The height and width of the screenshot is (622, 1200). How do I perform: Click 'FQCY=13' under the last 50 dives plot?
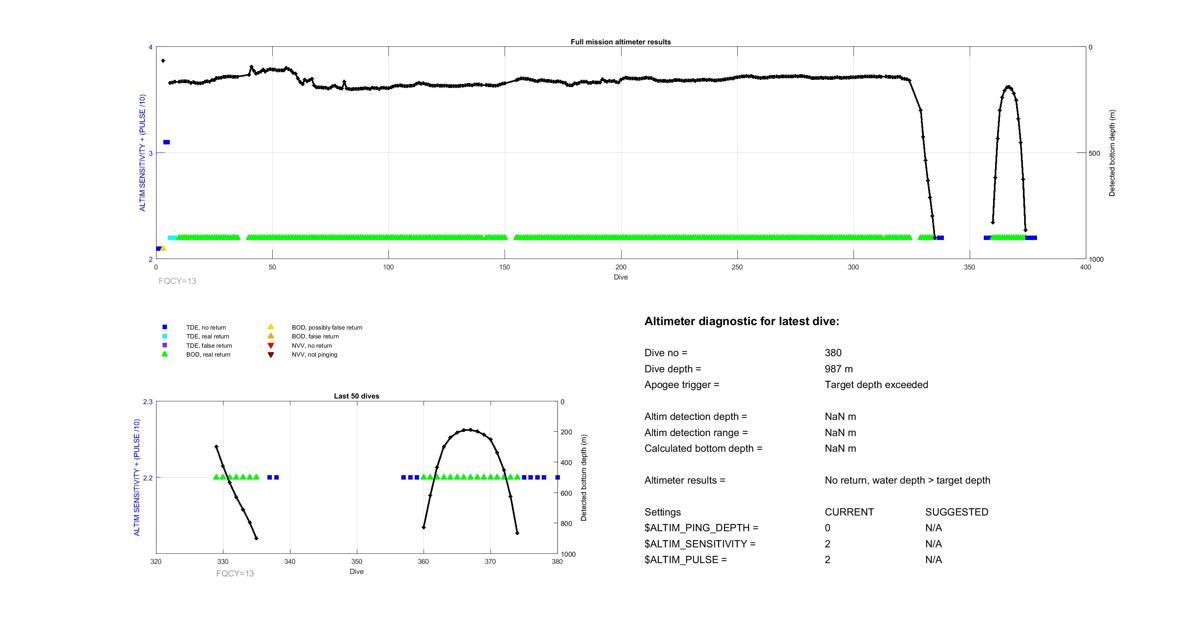pyautogui.click(x=235, y=573)
